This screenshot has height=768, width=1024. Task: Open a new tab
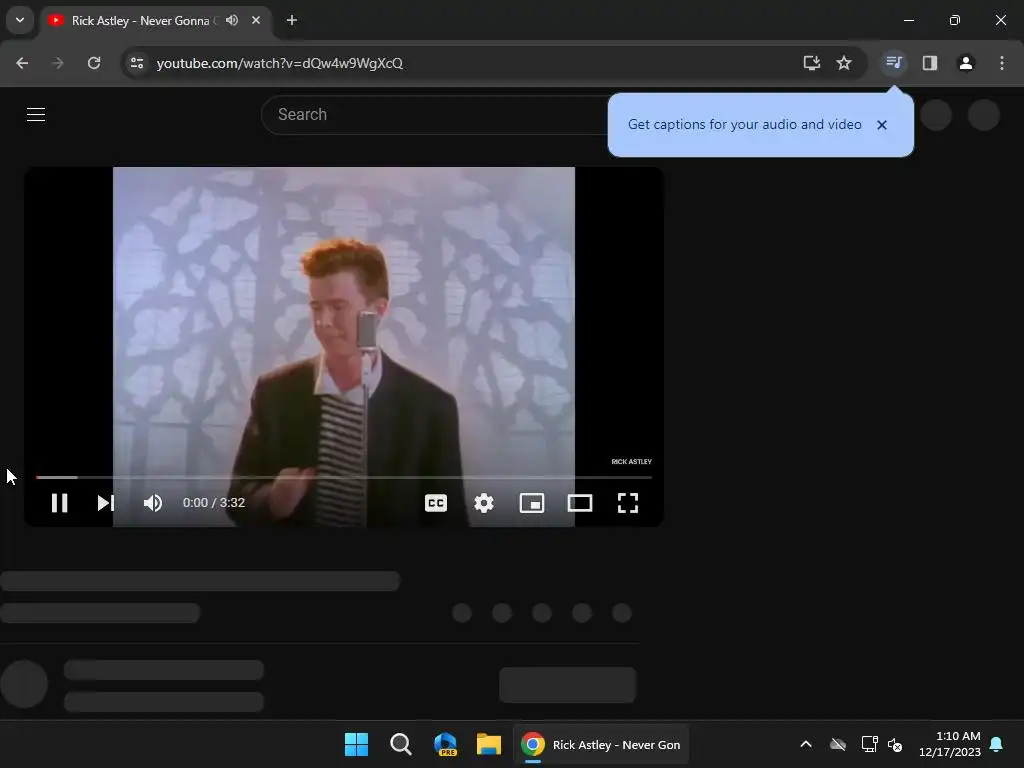(292, 20)
